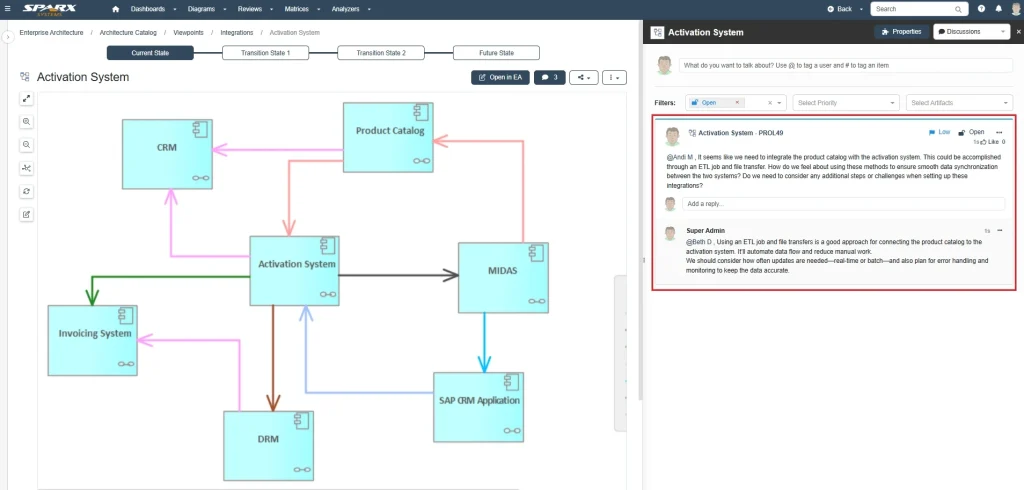Image resolution: width=1024 pixels, height=490 pixels.
Task: Expand the Dashboards menu
Action: (x=153, y=9)
